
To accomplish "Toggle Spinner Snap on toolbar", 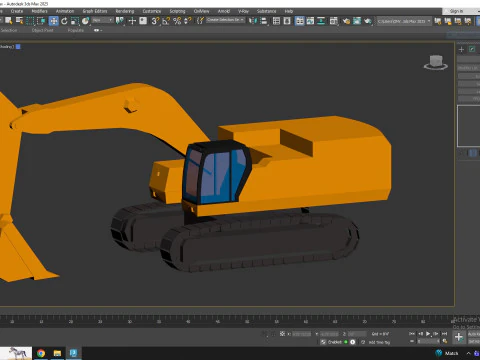I will [188, 21].
